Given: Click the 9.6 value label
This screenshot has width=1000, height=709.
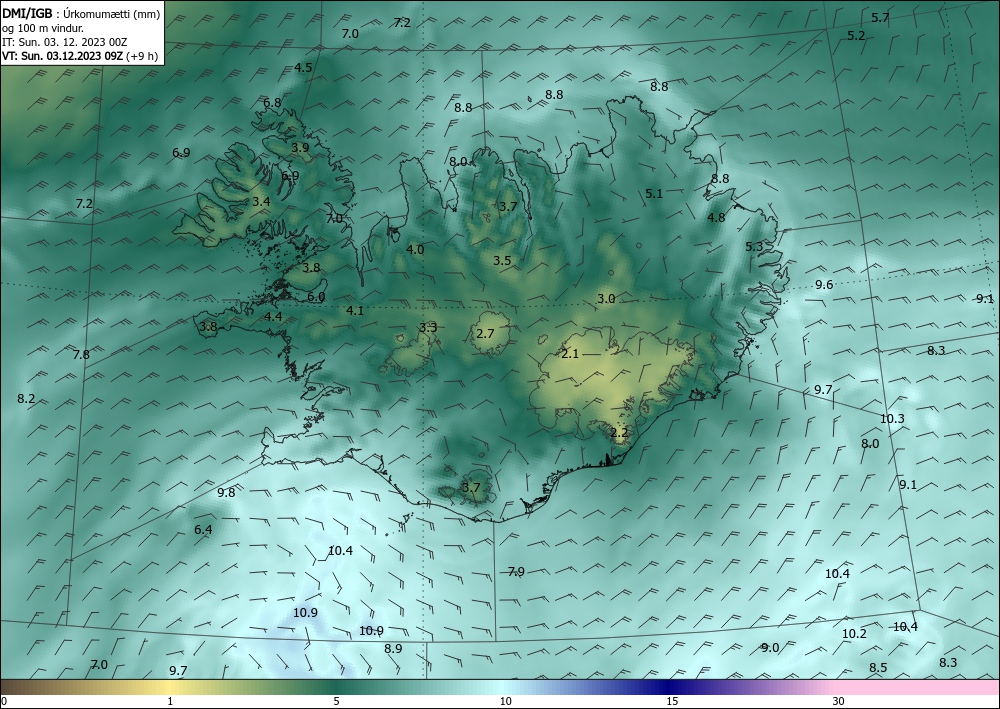Looking at the screenshot, I should (824, 284).
